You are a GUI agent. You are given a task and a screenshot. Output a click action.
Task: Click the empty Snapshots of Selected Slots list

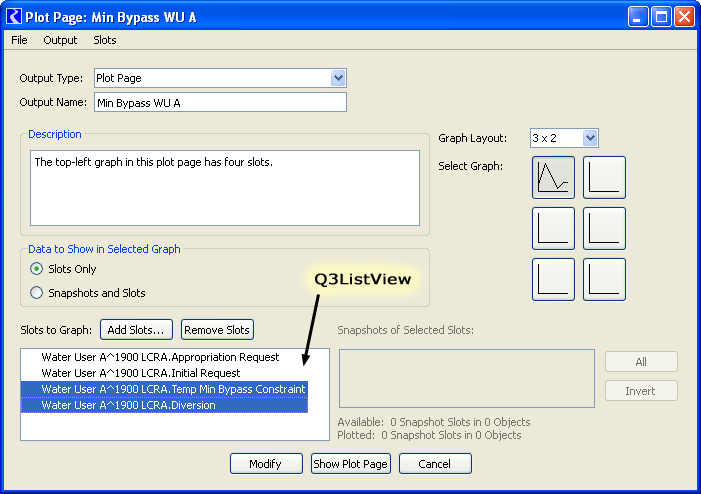tap(467, 378)
